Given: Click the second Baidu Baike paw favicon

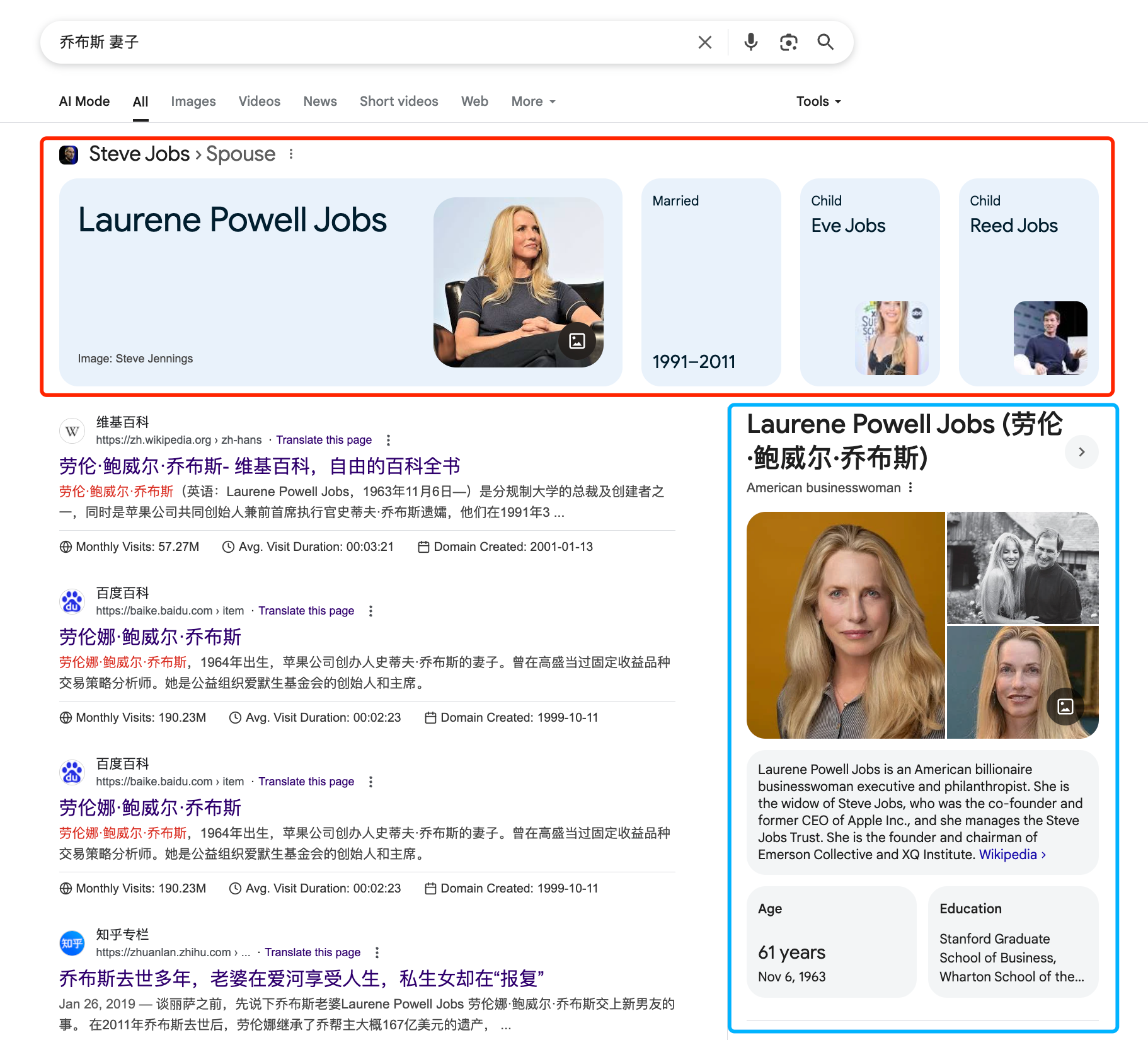Looking at the screenshot, I should click(x=72, y=773).
